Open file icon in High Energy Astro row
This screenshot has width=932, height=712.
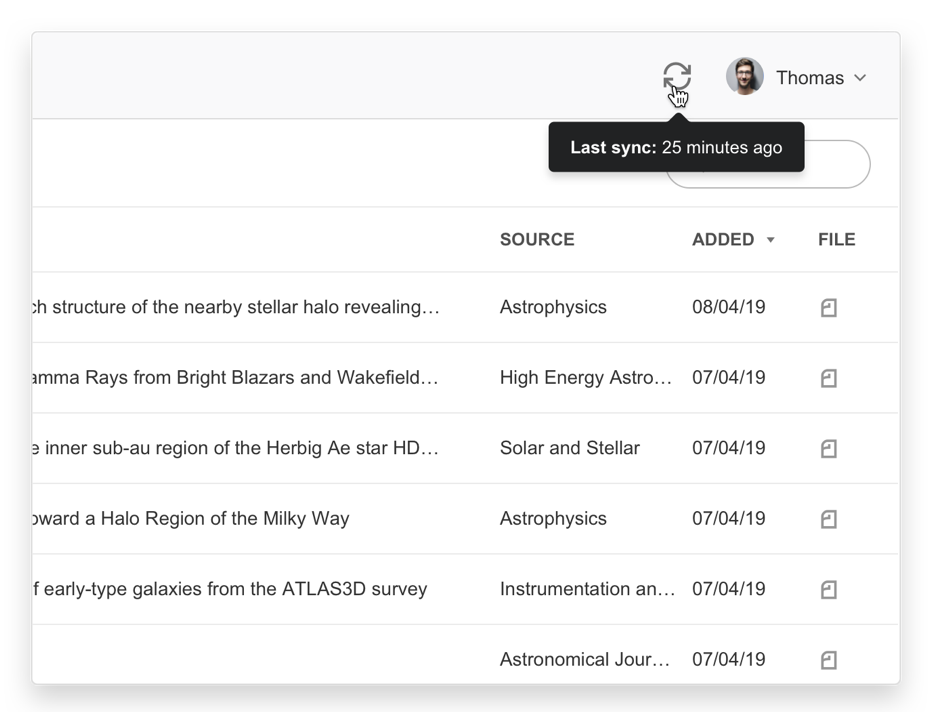tap(828, 378)
